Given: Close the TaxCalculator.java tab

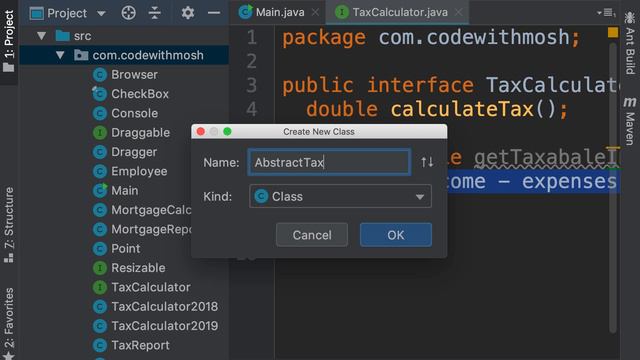Looking at the screenshot, I should point(458,13).
